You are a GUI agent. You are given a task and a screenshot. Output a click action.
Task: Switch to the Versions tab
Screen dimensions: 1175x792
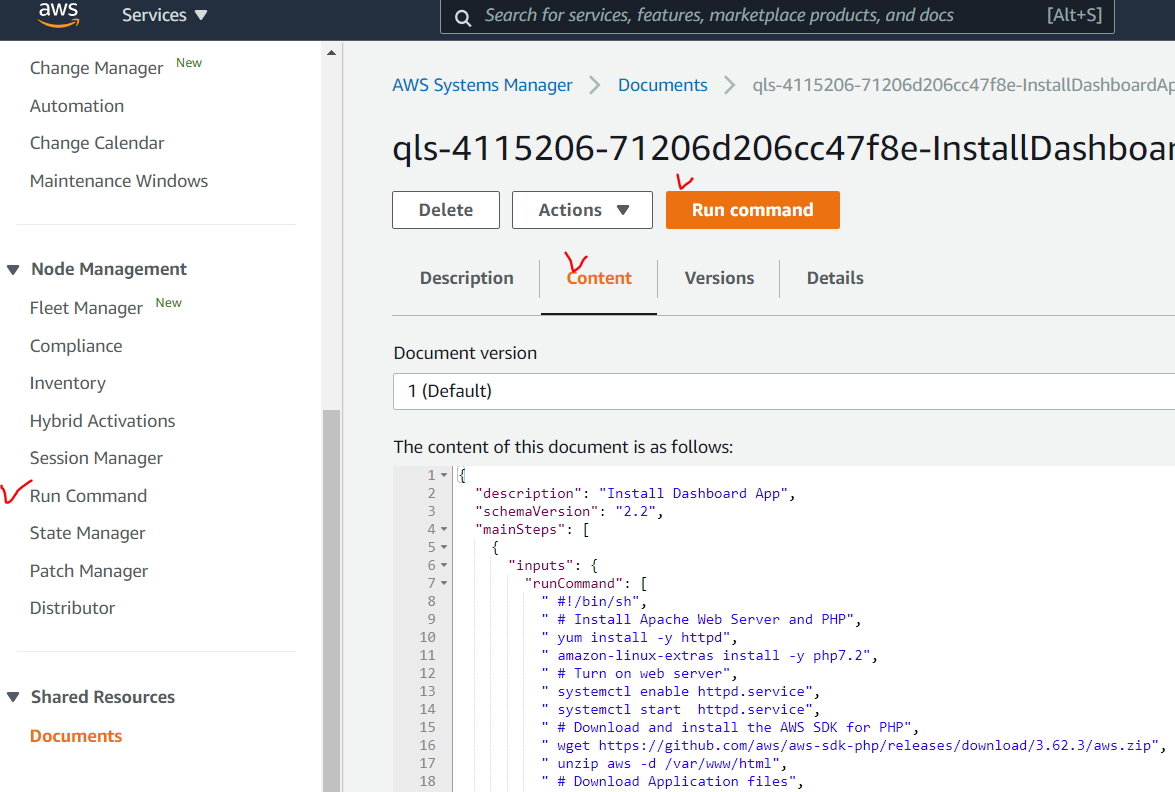tap(719, 278)
